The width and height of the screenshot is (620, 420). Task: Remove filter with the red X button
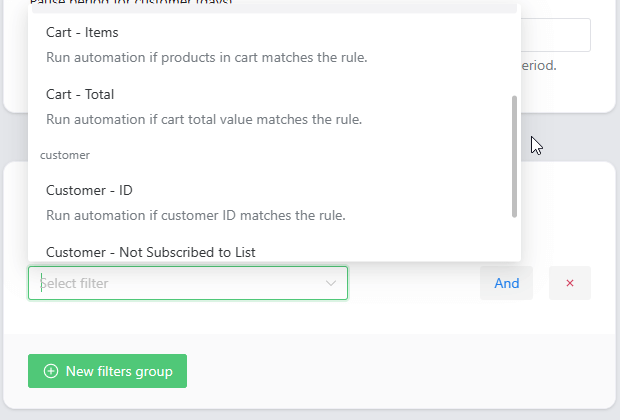click(x=570, y=283)
